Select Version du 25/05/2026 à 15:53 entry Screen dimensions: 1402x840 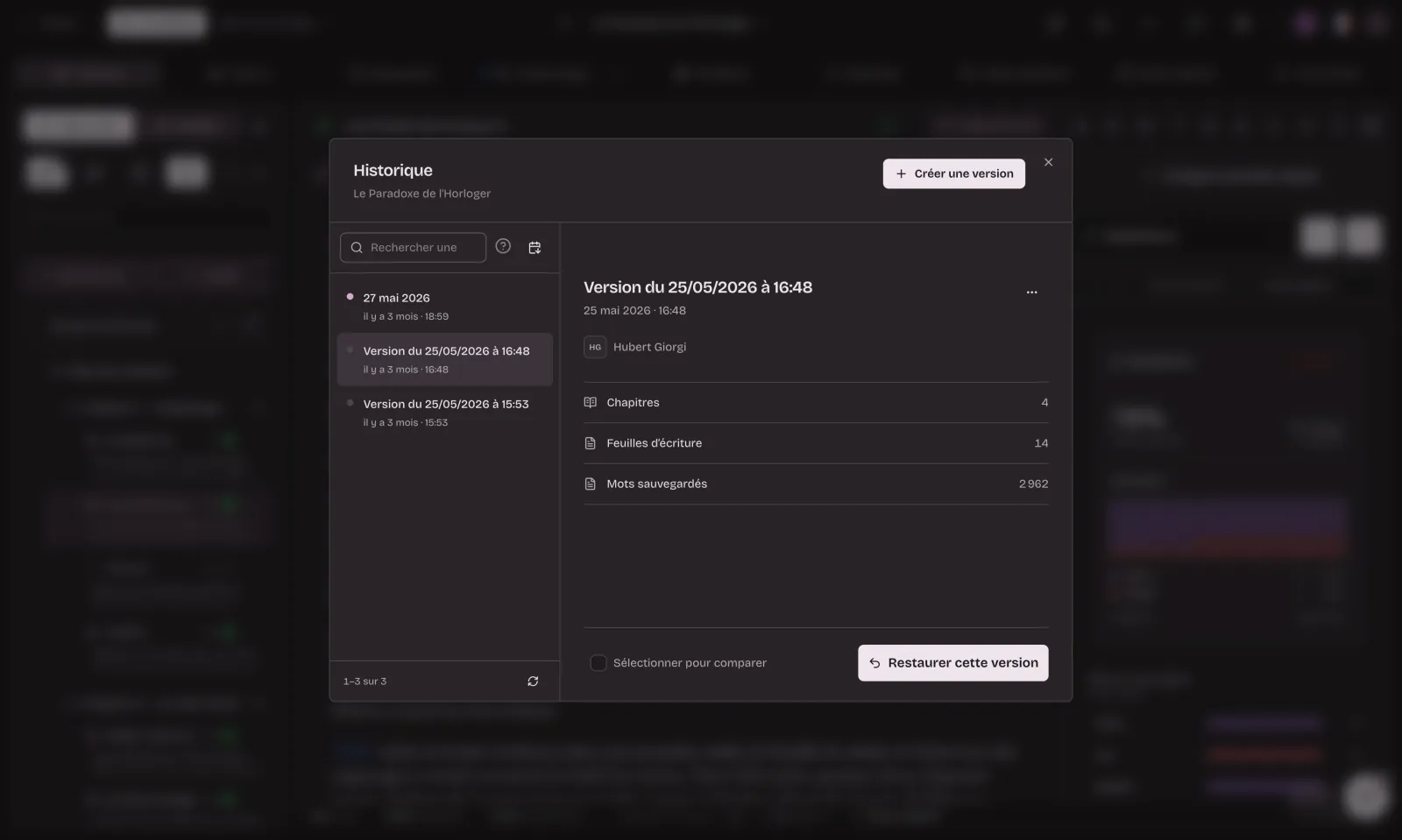click(x=445, y=413)
